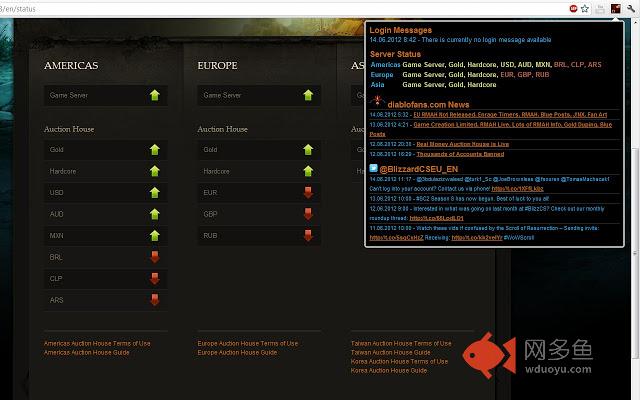
Task: Click the grayed extension icon beside the star
Action: point(600,9)
